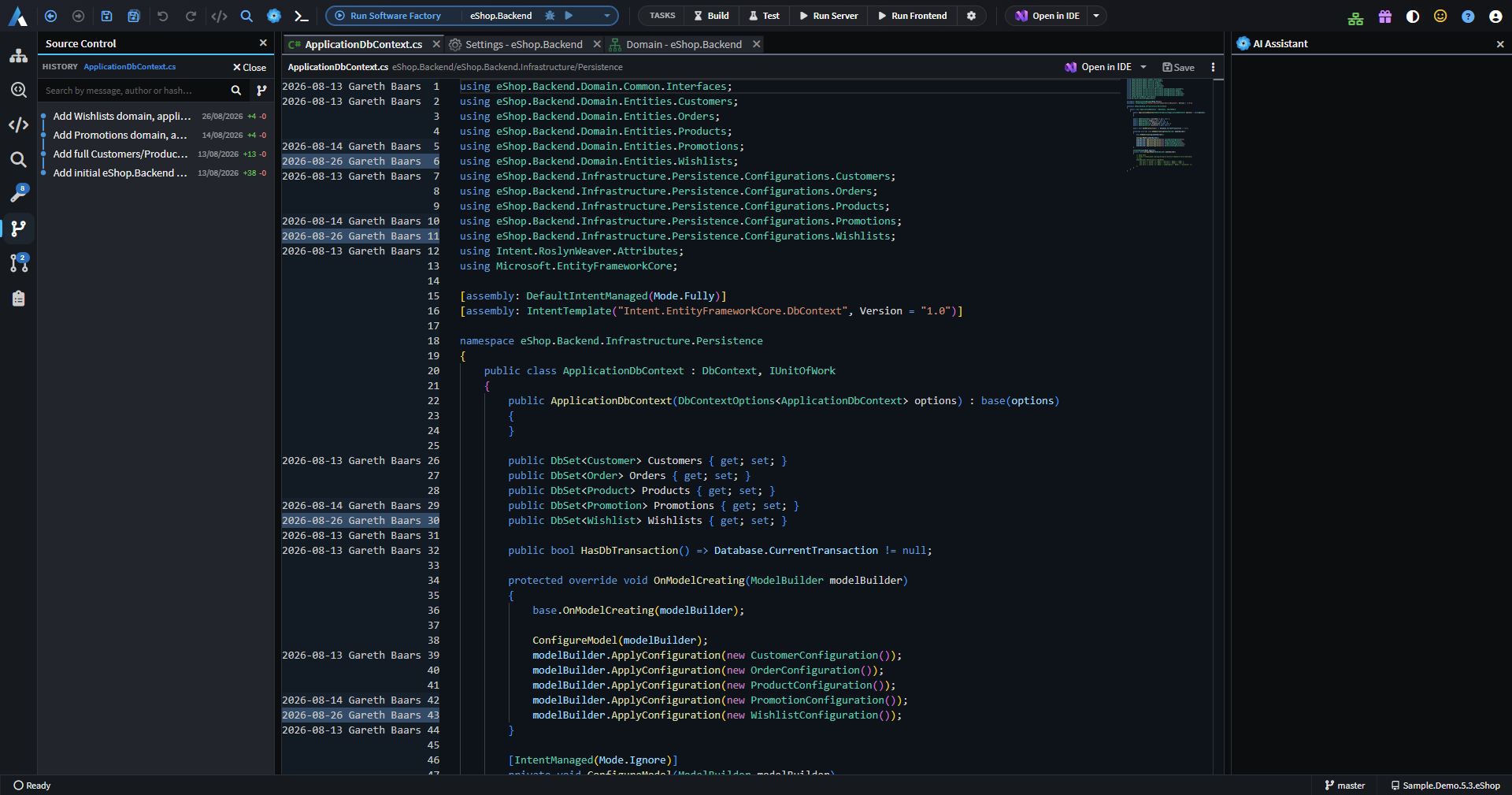Switch to the Domain - eShop.Backend tab

click(x=684, y=44)
